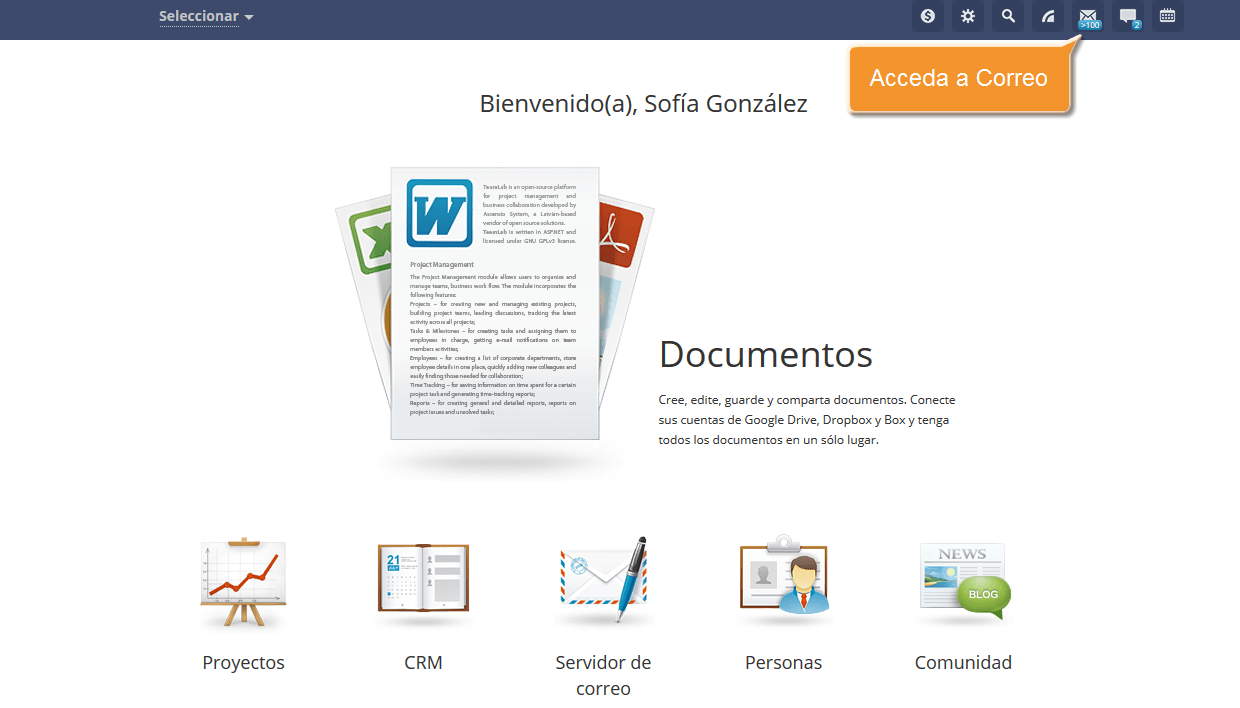Open the Comunidad module icon
This screenshot has height=708, width=1240.
[964, 582]
